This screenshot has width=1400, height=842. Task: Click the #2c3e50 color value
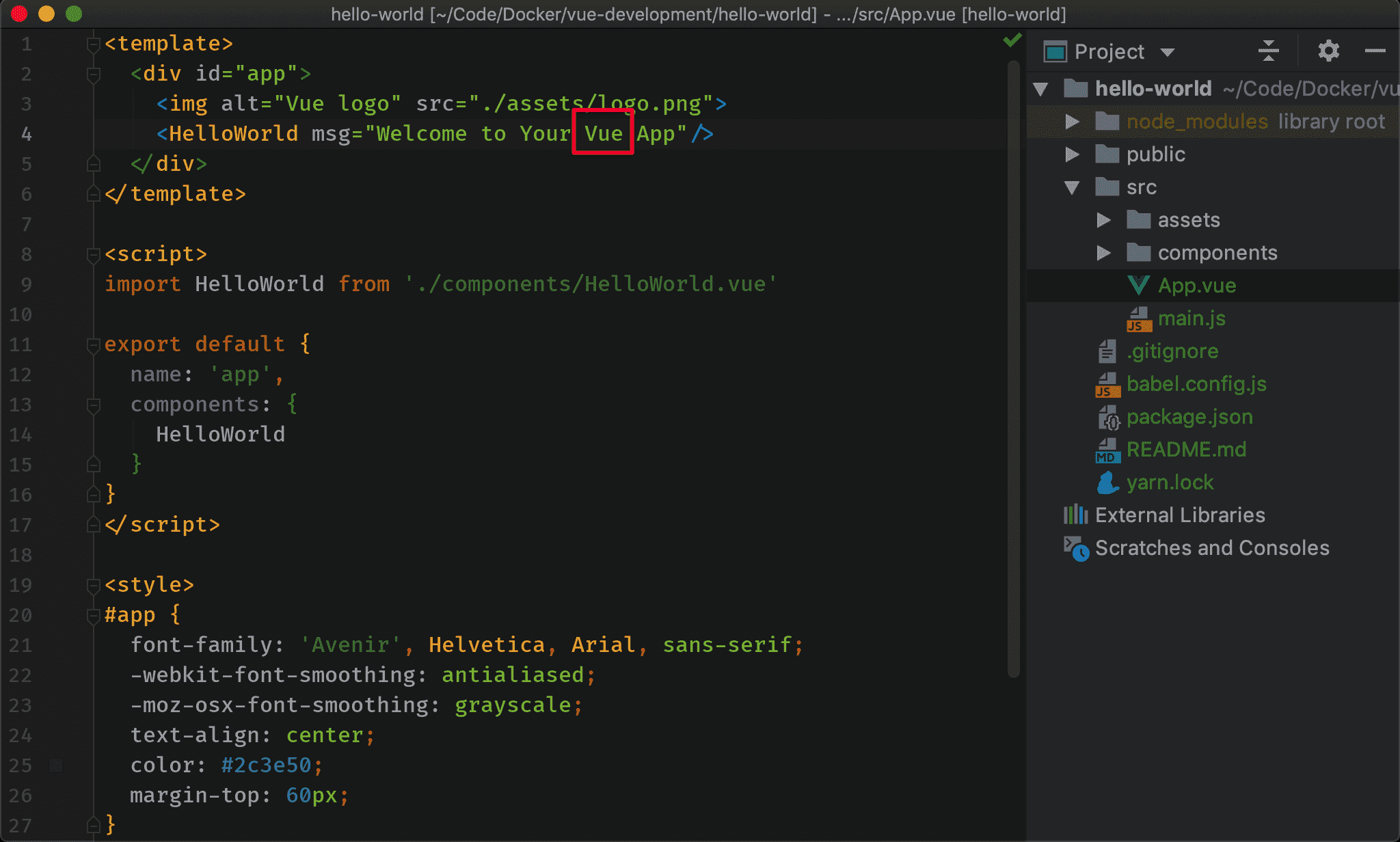click(266, 765)
